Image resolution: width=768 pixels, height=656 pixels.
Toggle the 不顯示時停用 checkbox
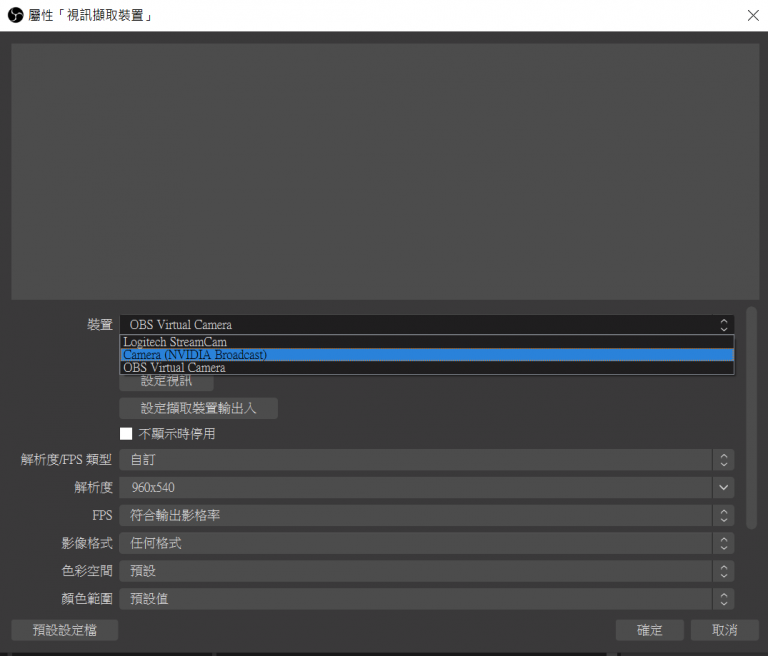pos(126,434)
